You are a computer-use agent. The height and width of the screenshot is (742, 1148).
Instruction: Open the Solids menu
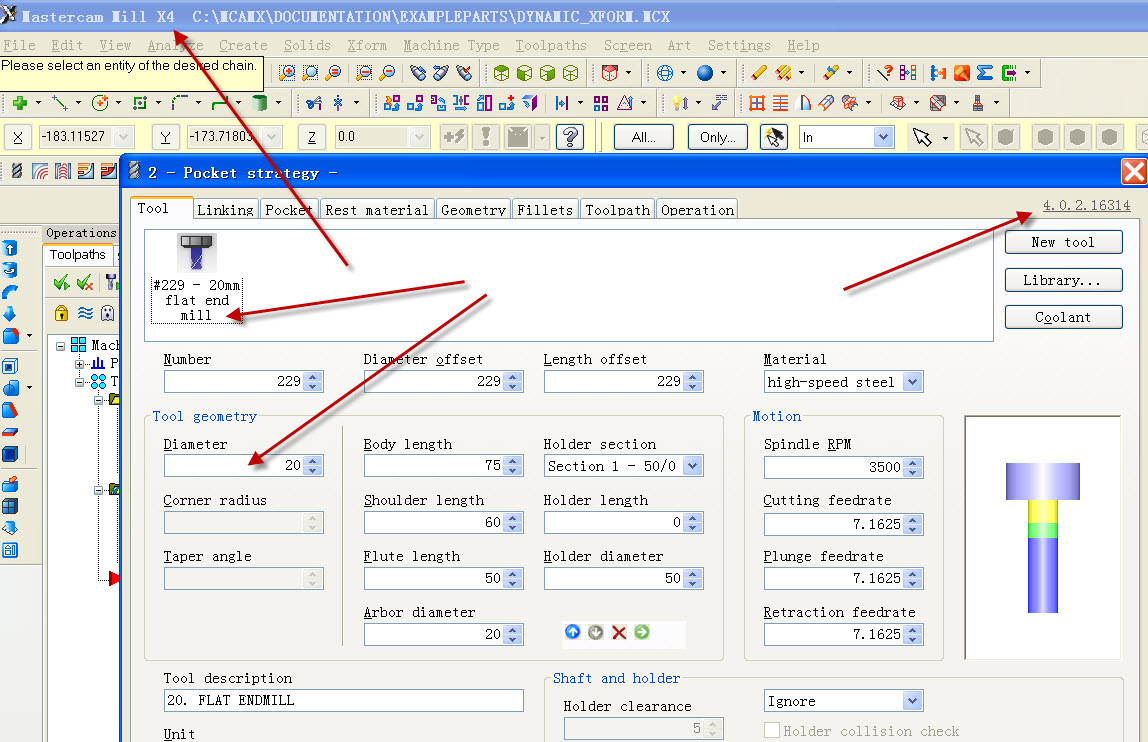307,45
